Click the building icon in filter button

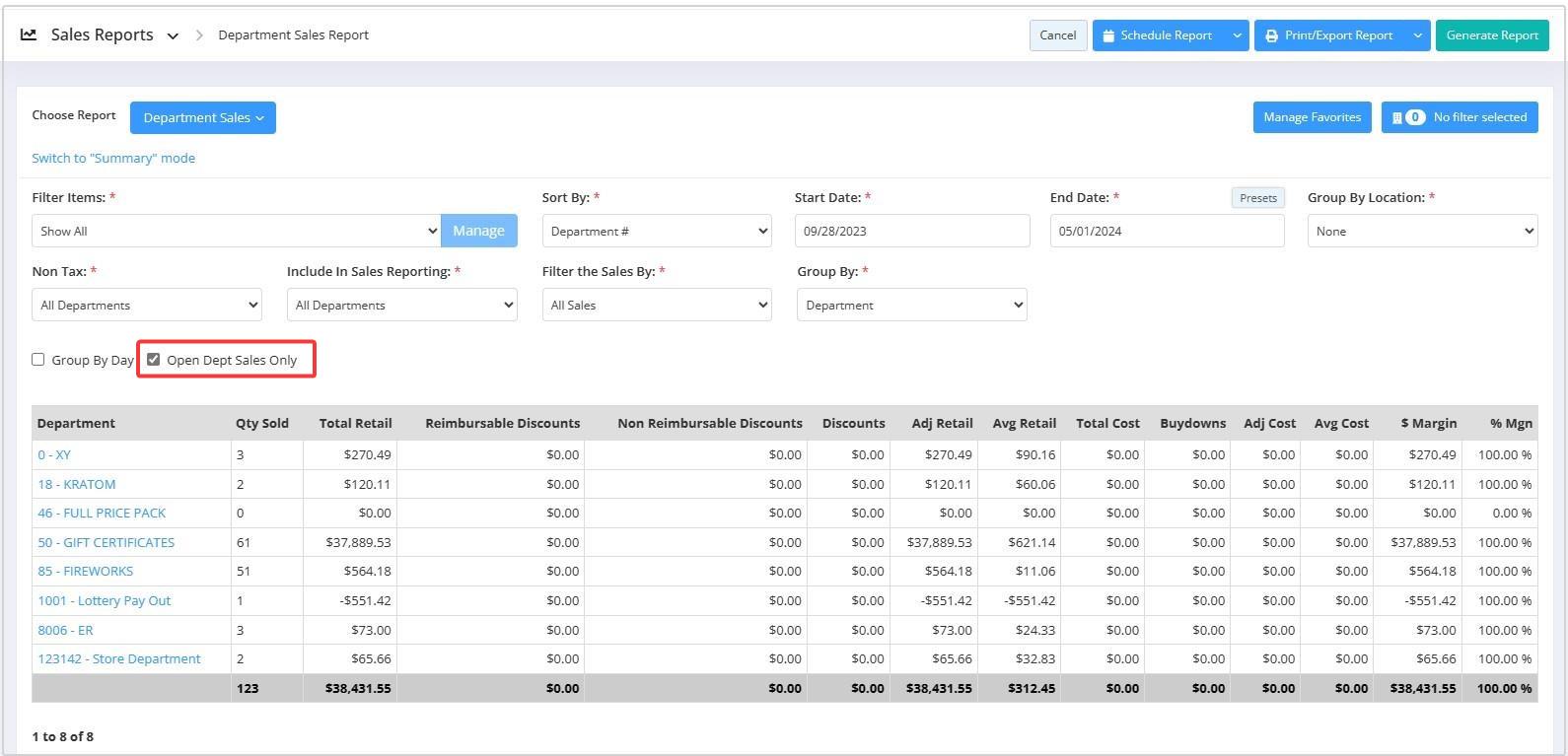[1396, 117]
